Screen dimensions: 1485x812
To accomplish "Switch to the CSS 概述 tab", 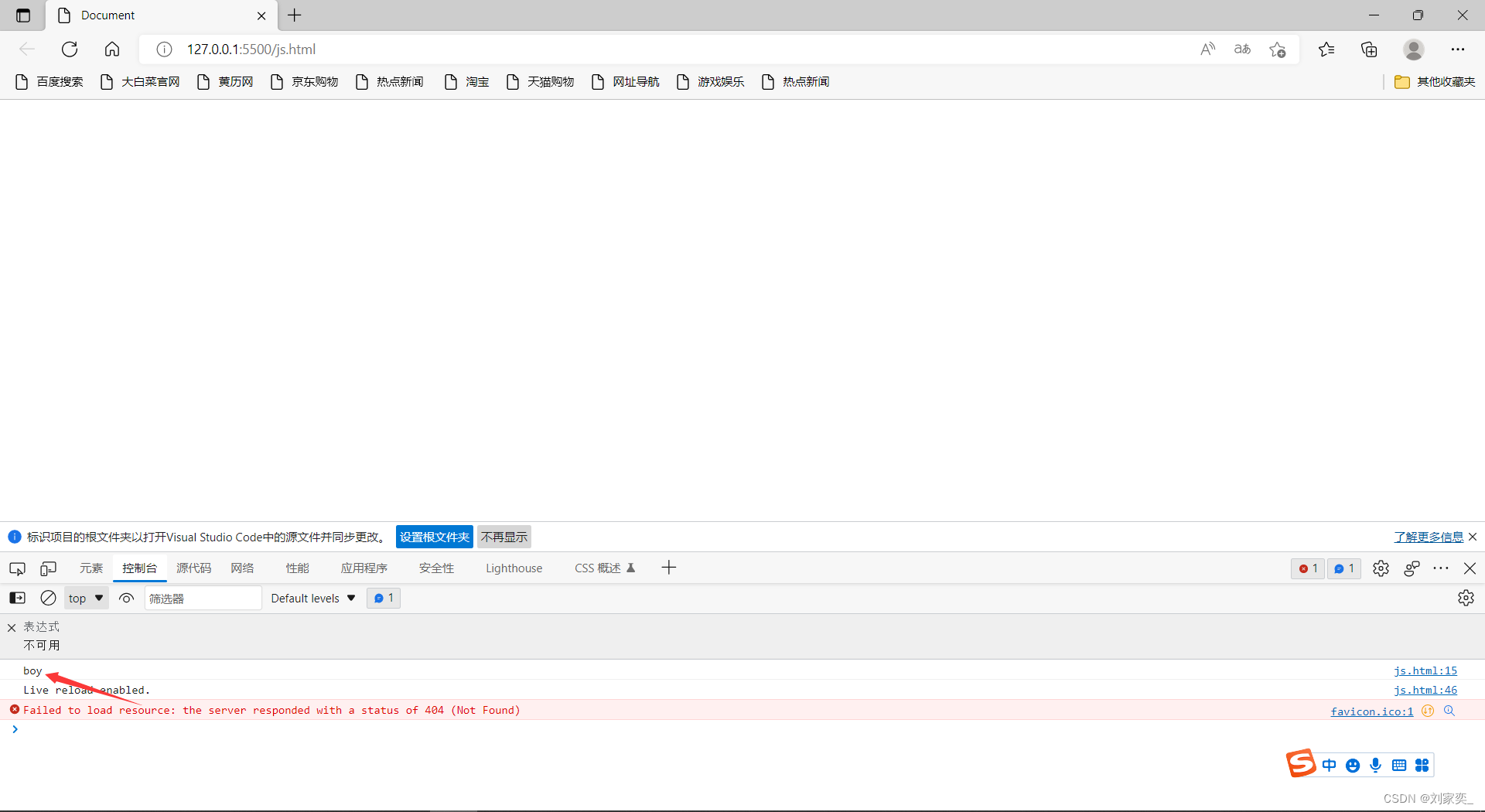I will tap(604, 568).
